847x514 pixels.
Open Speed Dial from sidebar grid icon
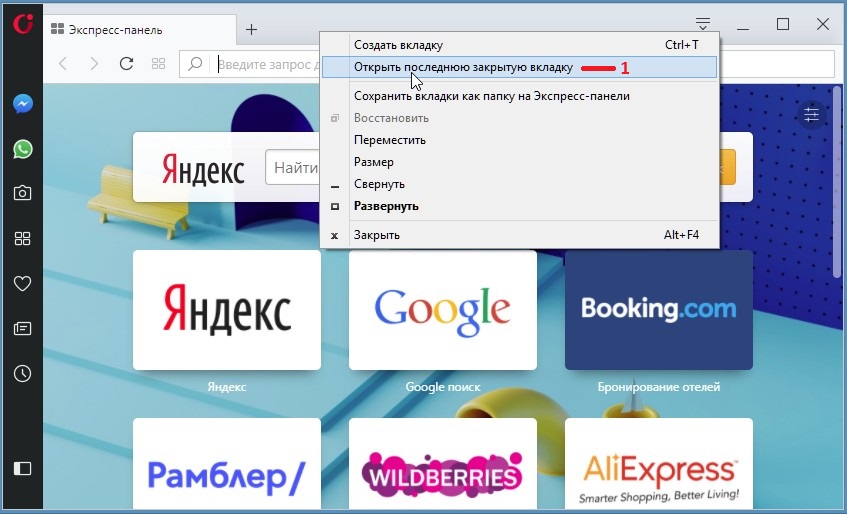point(23,238)
